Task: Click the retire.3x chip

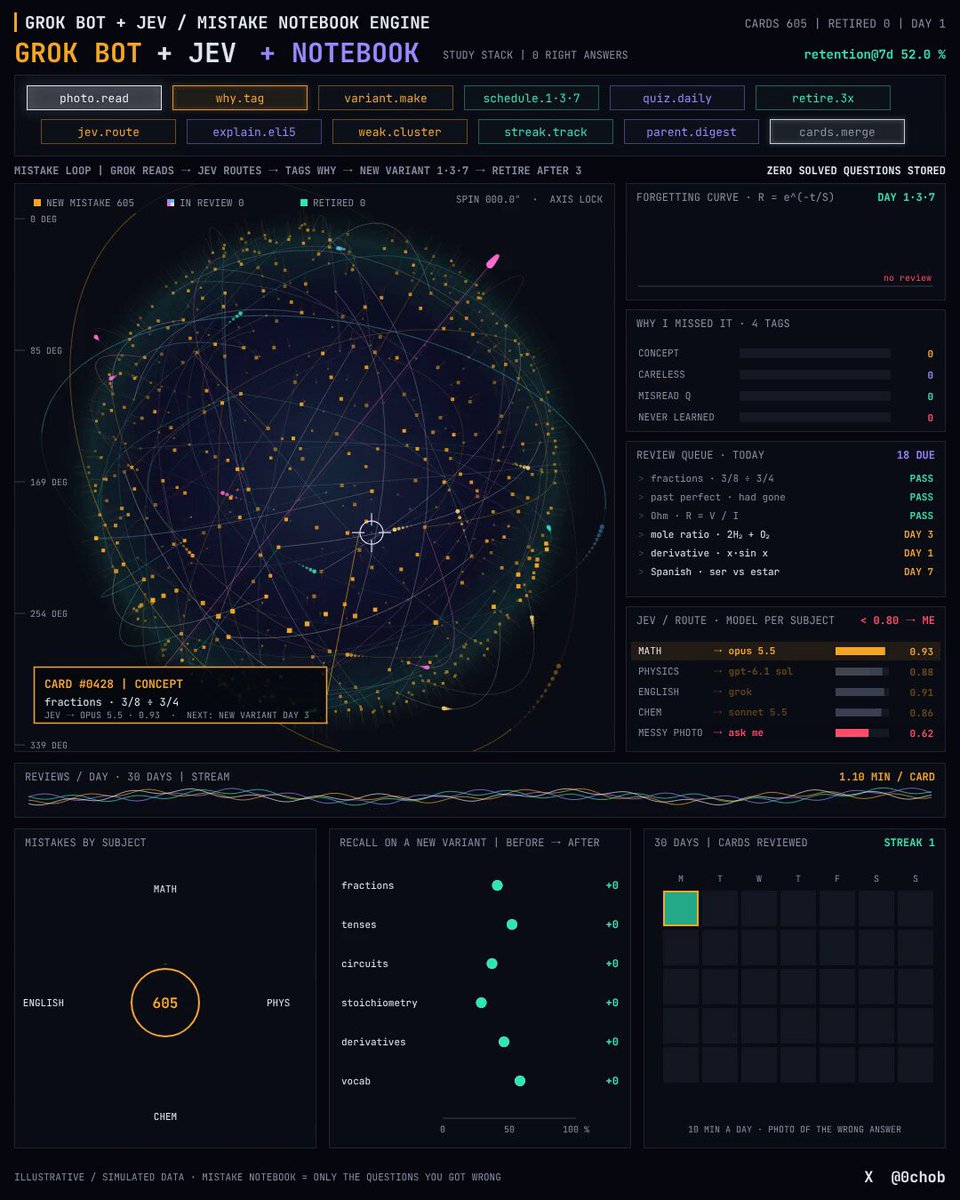Action: [x=824, y=98]
